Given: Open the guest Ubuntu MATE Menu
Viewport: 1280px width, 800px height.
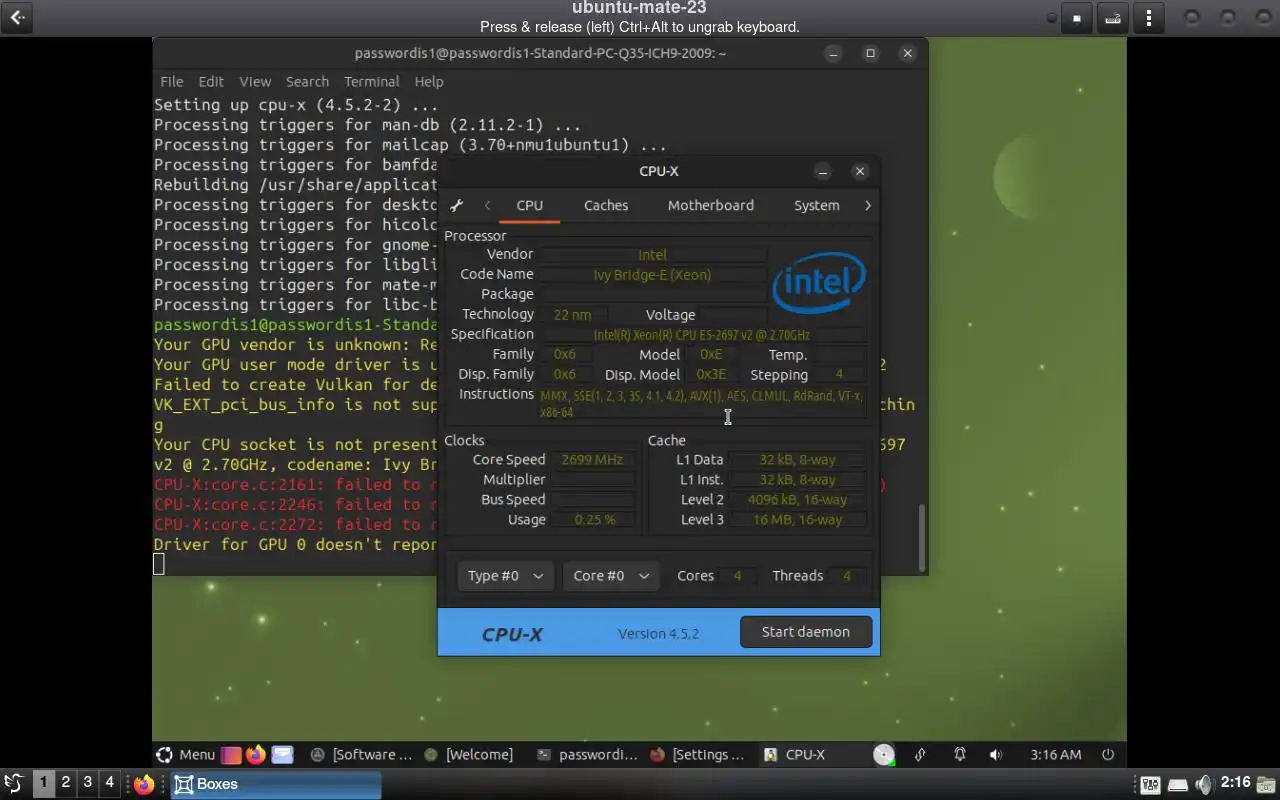Looking at the screenshot, I should (x=186, y=754).
